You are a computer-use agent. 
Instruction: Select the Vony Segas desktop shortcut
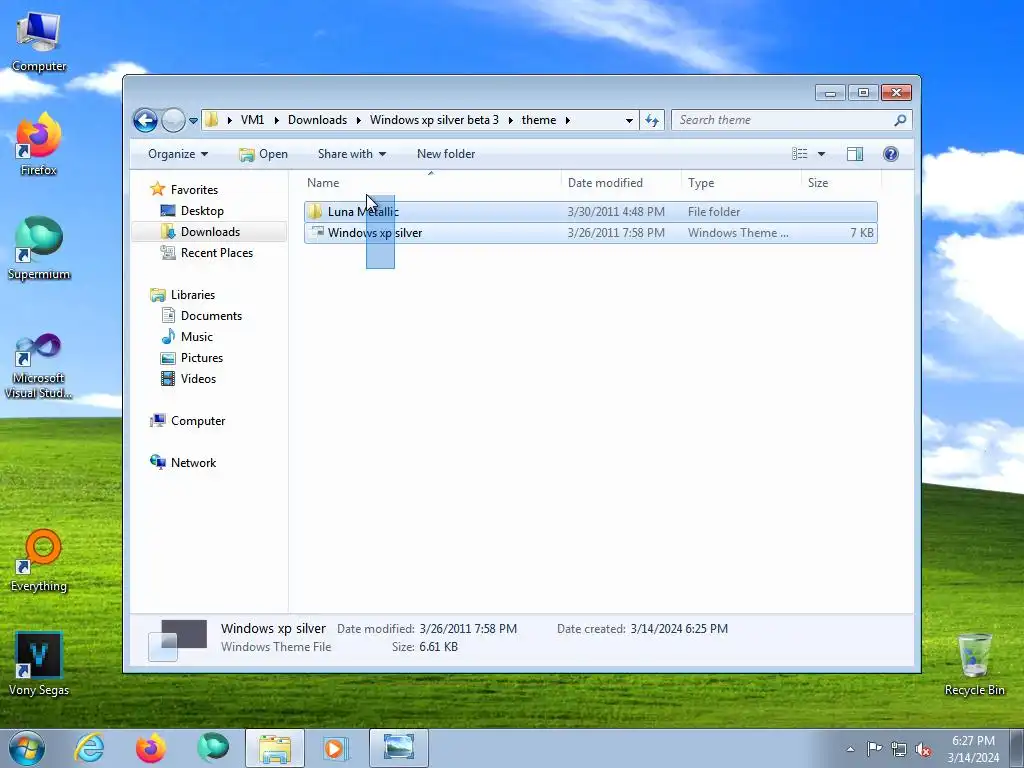(x=39, y=665)
